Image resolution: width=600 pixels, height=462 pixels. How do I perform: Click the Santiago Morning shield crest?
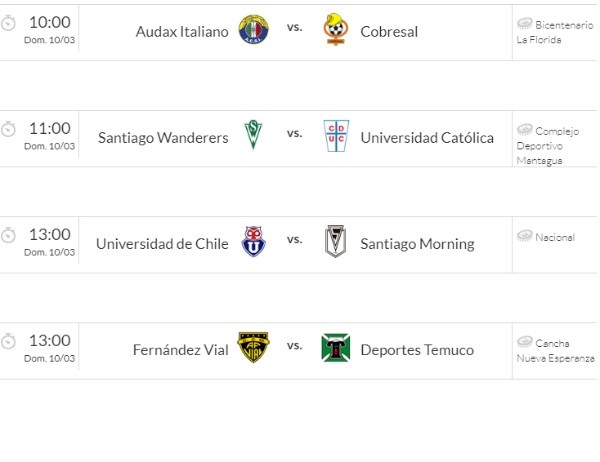tap(336, 241)
